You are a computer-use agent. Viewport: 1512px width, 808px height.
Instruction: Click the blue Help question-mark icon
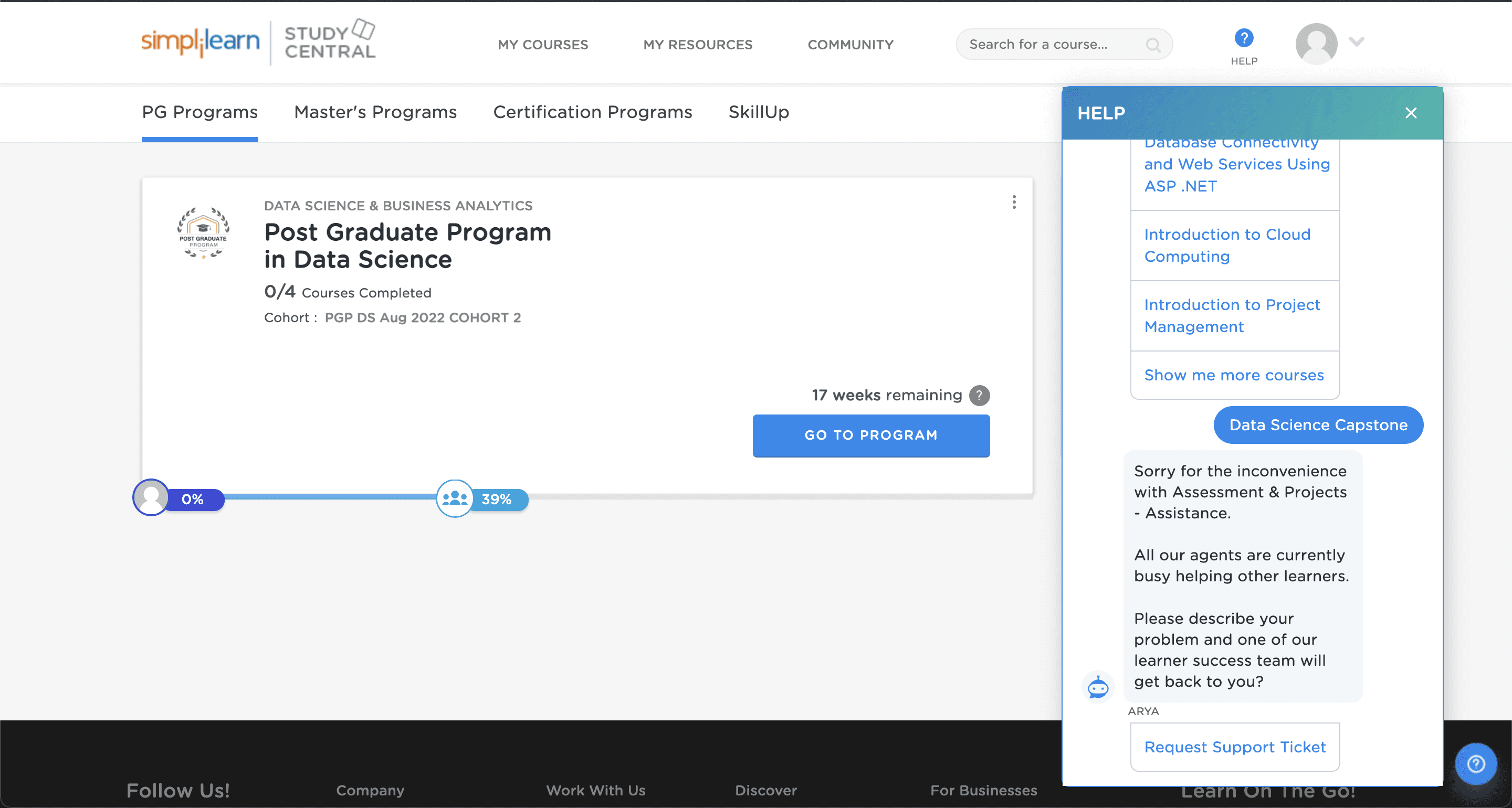(x=1243, y=38)
